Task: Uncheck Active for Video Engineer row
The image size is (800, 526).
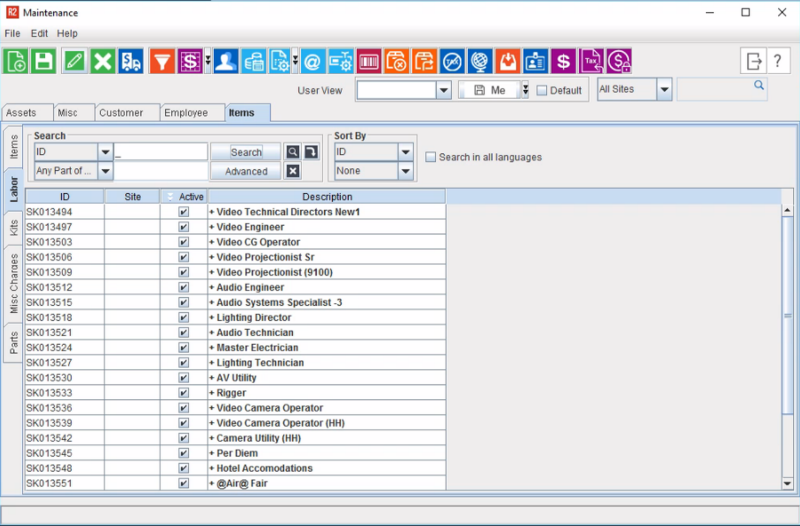Action: pos(183,227)
